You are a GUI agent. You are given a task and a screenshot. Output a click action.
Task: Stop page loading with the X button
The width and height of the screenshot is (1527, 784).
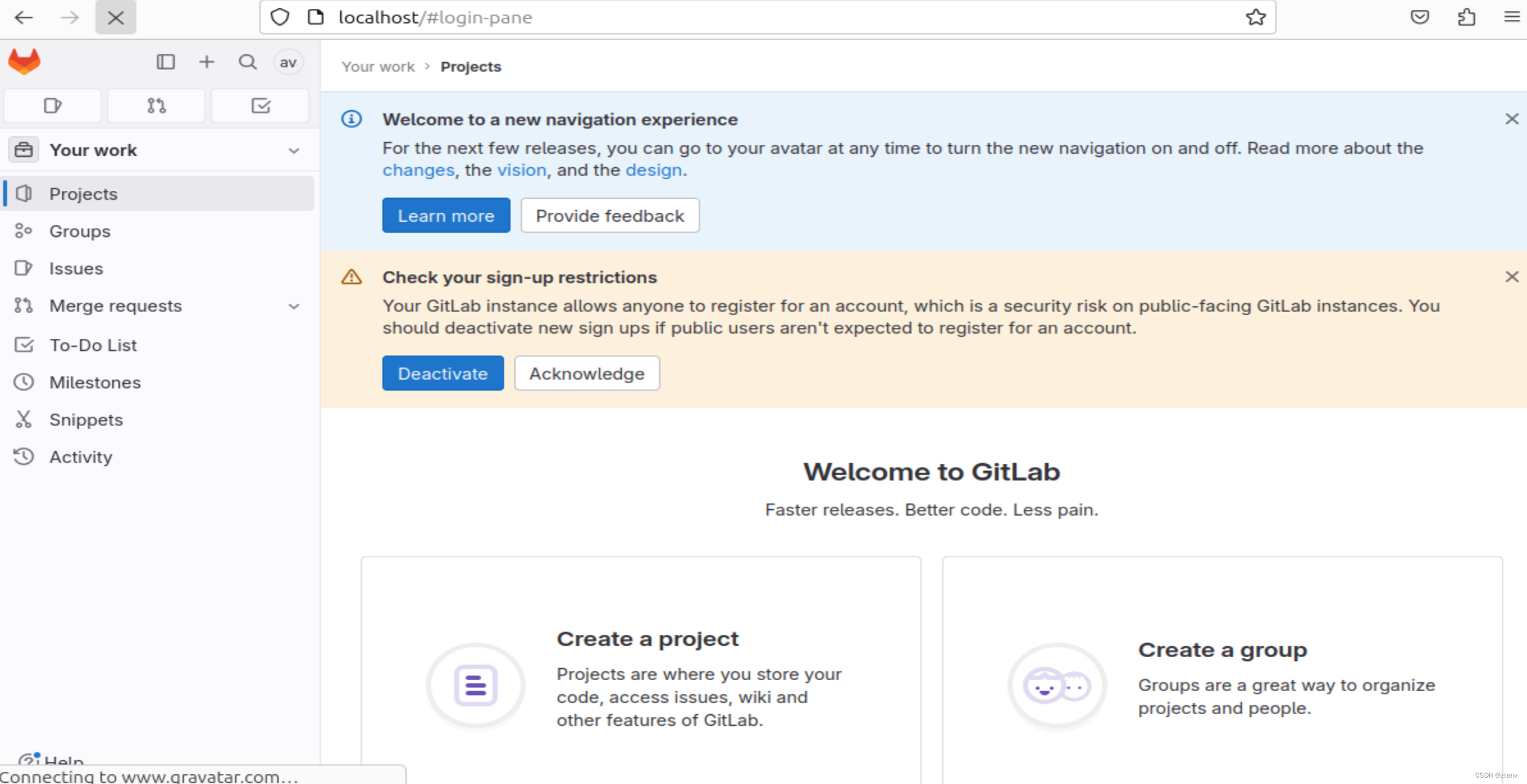click(115, 17)
